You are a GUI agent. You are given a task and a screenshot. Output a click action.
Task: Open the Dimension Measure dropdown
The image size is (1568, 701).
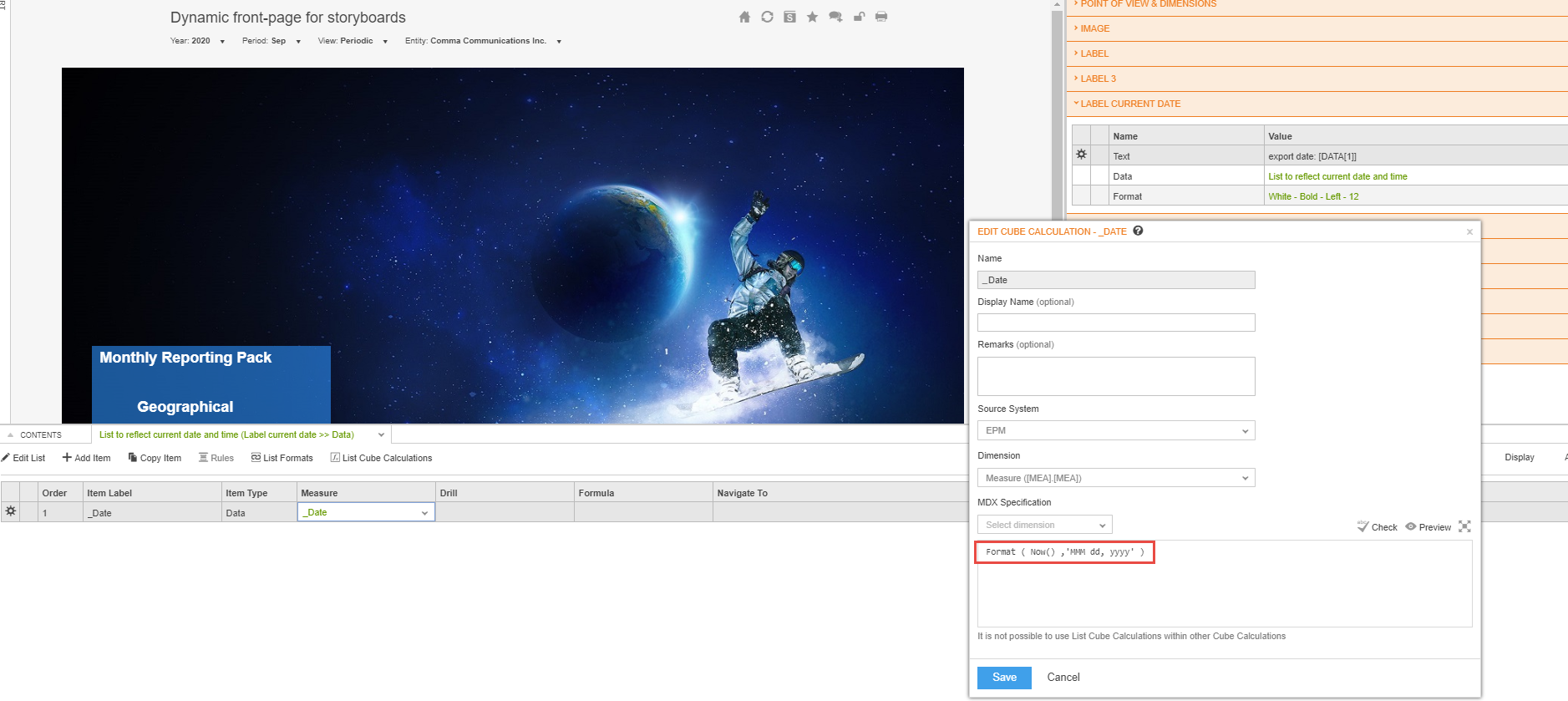click(x=1116, y=478)
